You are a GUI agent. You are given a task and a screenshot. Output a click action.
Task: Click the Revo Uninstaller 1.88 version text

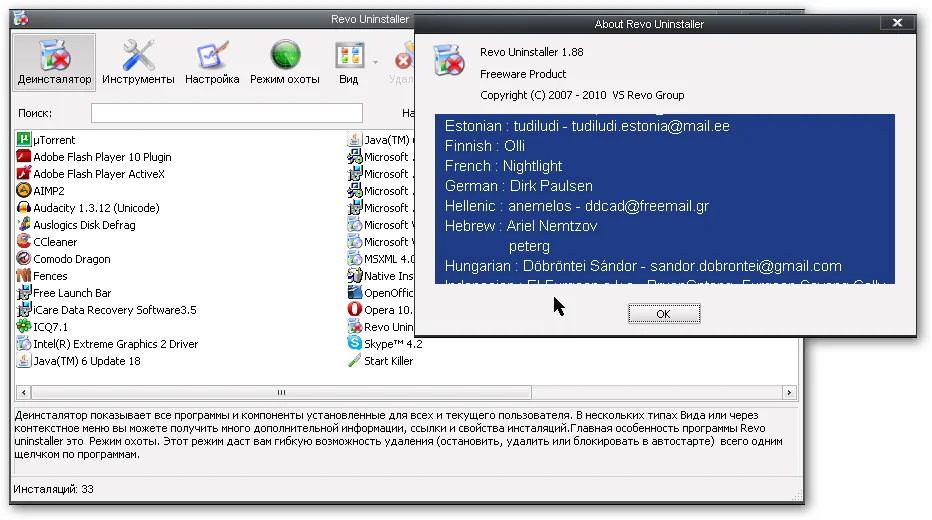pyautogui.click(x=531, y=52)
